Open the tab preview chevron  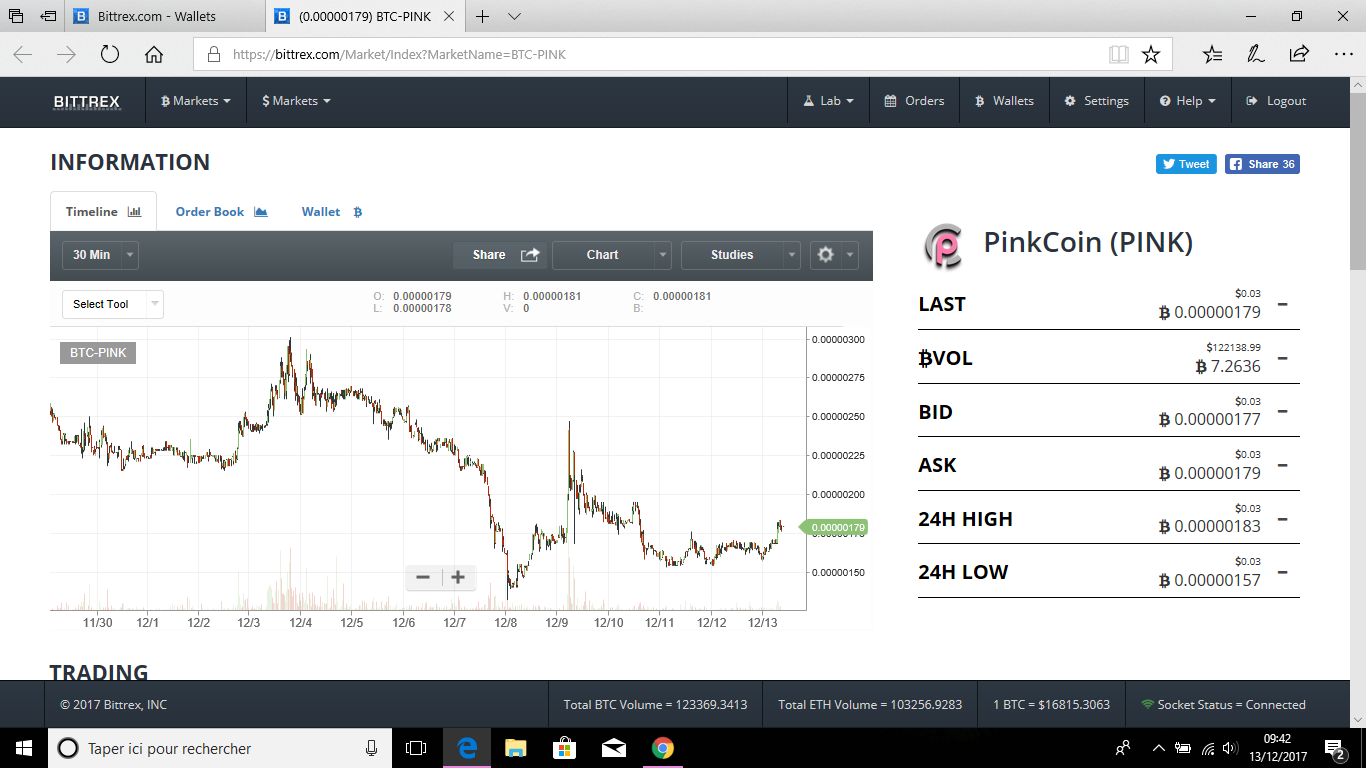514,16
